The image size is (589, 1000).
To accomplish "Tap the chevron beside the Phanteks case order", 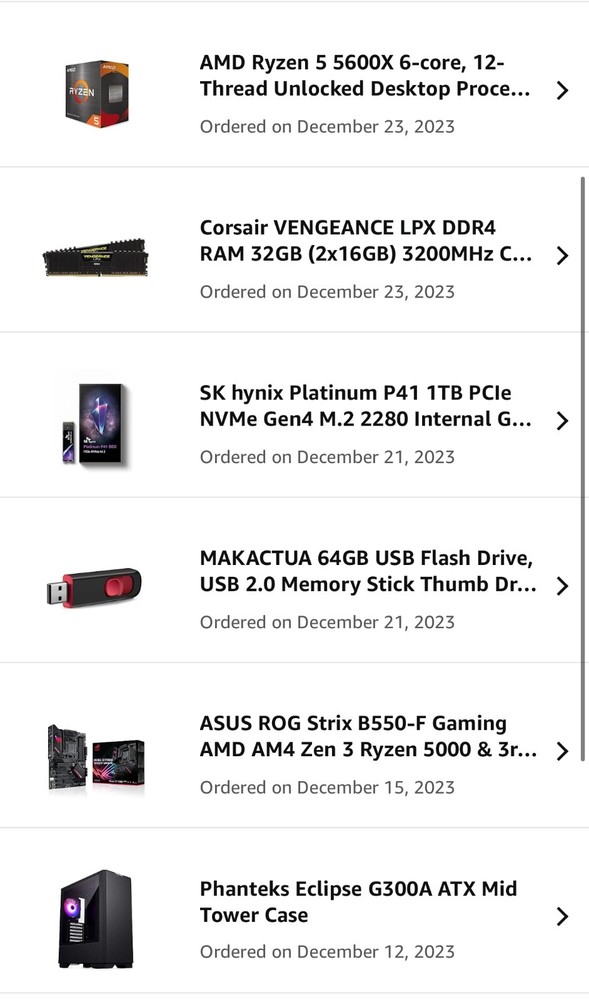I will 562,916.
